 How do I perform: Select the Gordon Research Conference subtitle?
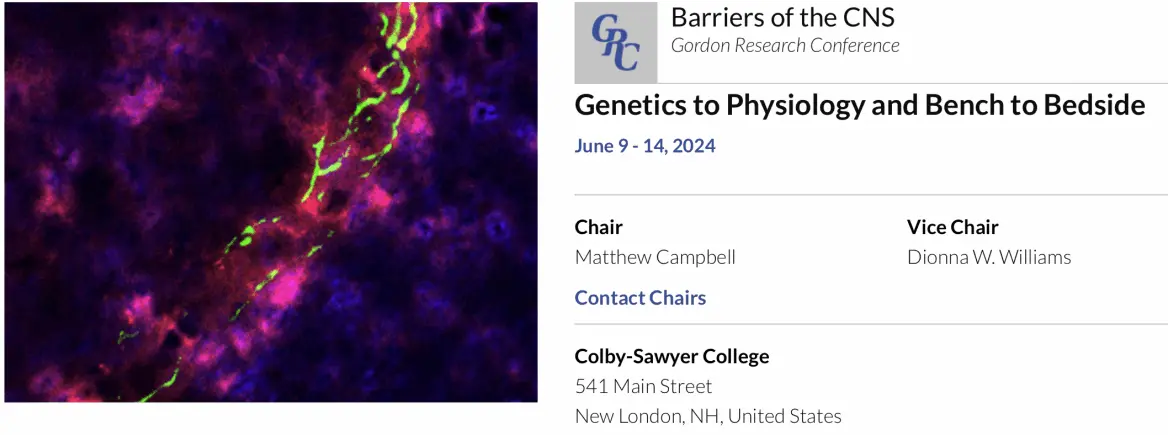click(785, 45)
